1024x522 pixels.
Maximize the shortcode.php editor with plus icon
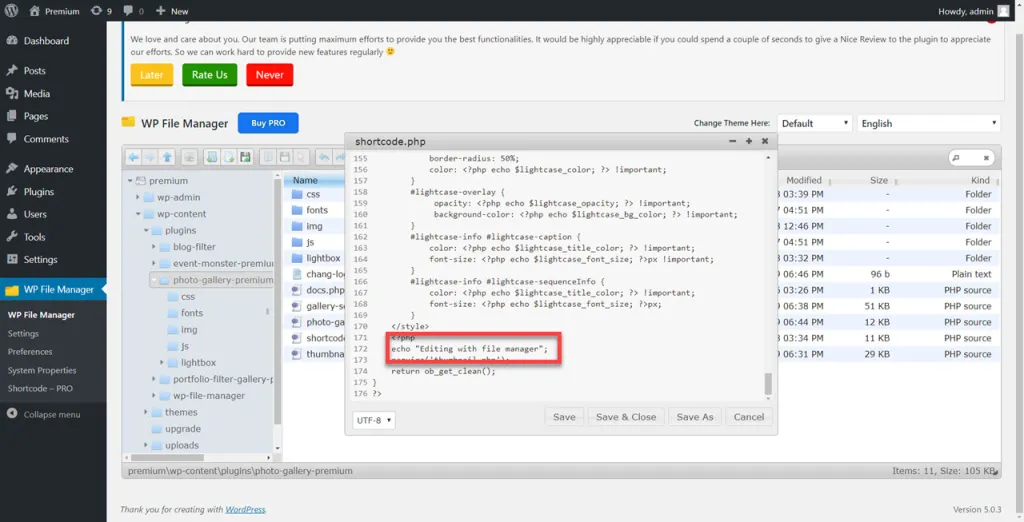(748, 141)
